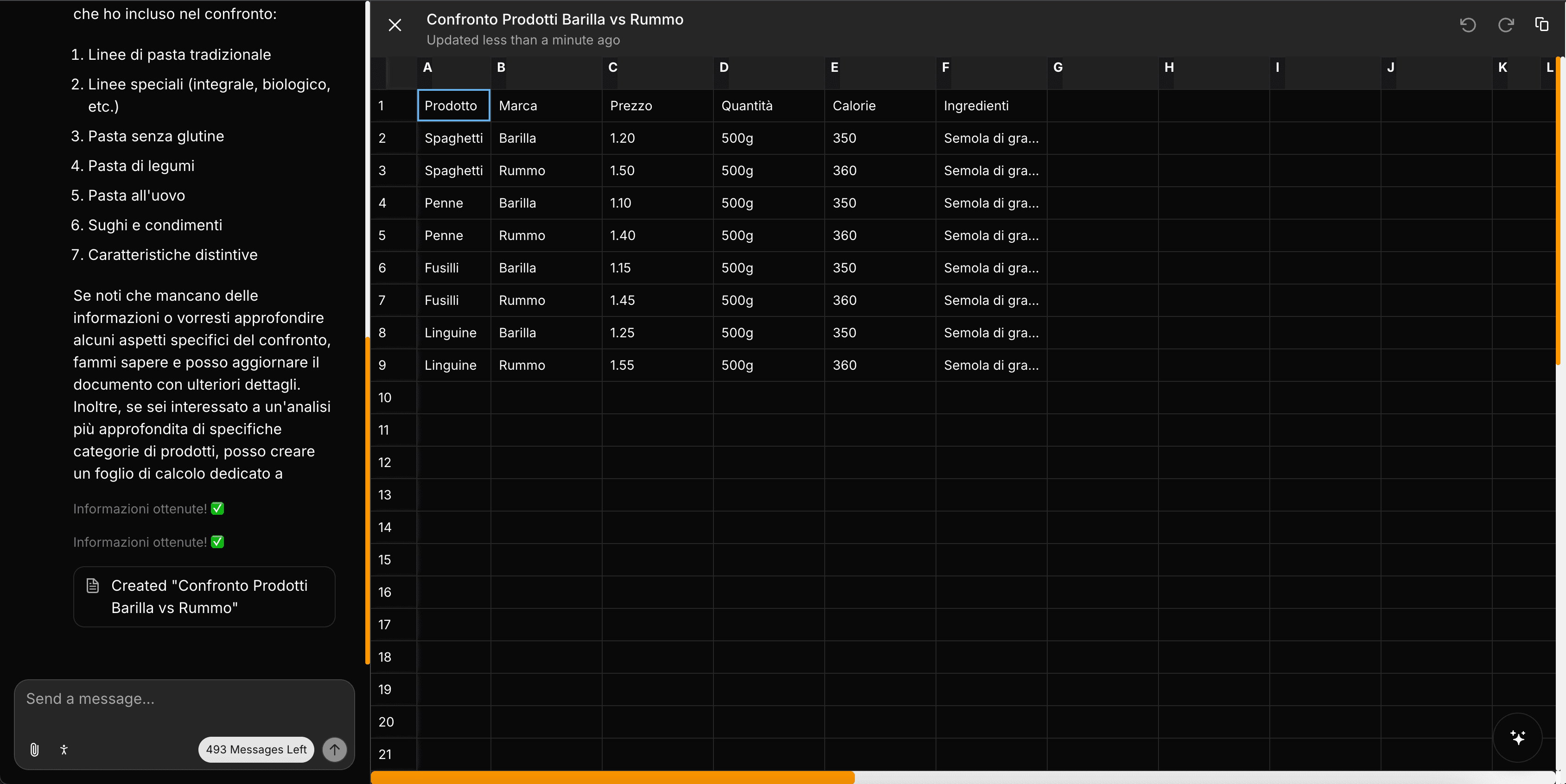
Task: Close the spreadsheet panel with X icon
Action: tap(395, 25)
